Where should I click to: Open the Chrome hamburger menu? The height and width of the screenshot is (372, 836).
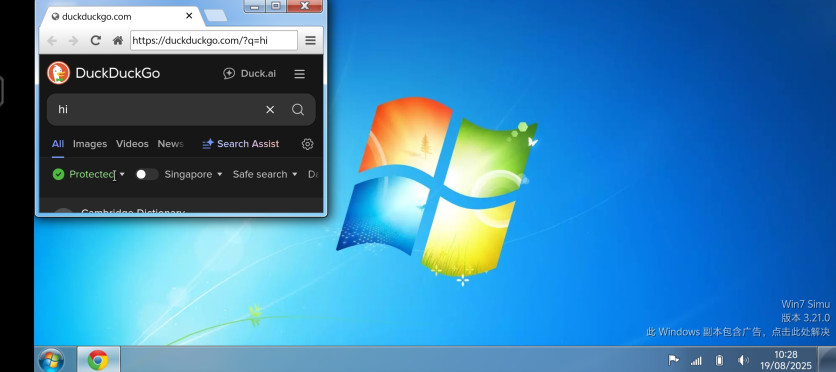point(310,41)
